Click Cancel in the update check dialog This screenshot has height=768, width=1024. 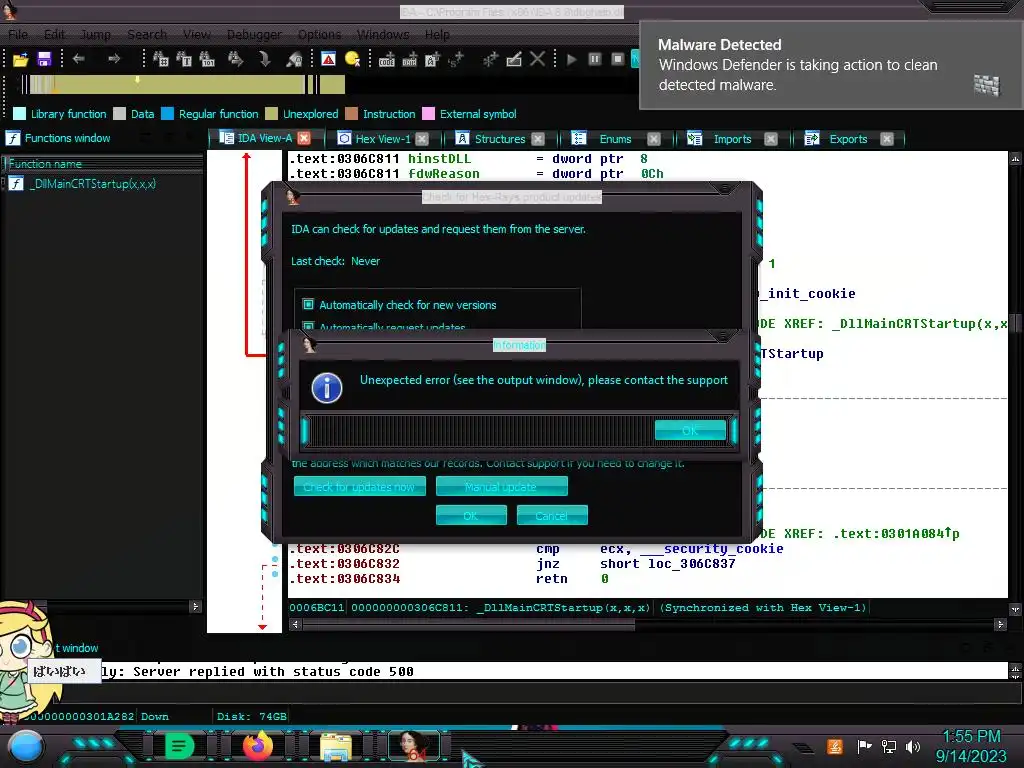tap(552, 515)
